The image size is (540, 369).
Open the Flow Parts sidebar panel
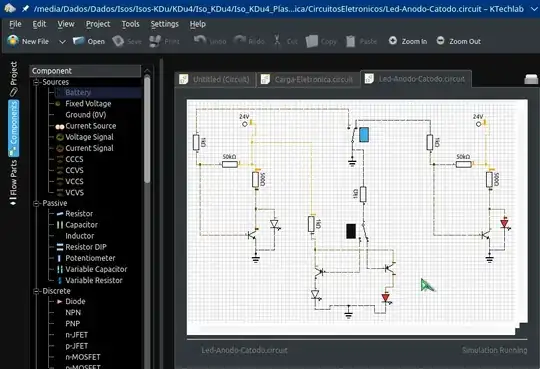[x=13, y=183]
